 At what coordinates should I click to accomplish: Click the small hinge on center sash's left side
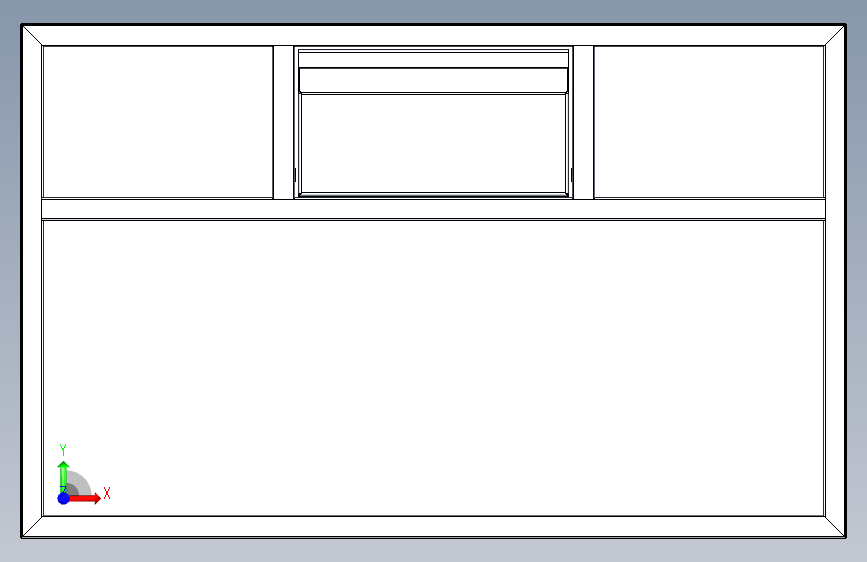point(295,175)
